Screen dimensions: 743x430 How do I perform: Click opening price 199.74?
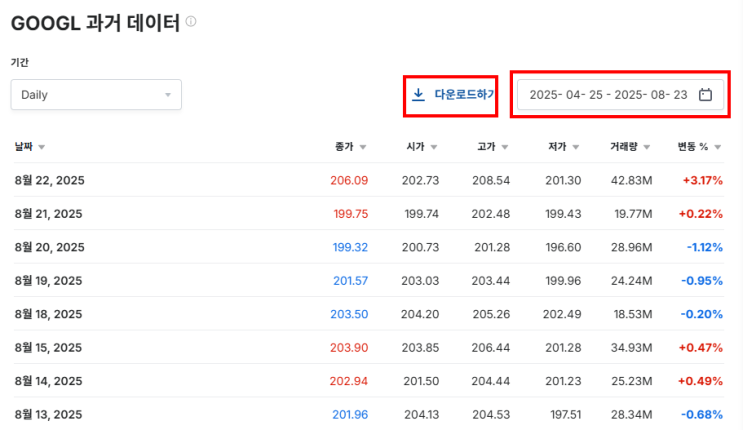coord(422,214)
